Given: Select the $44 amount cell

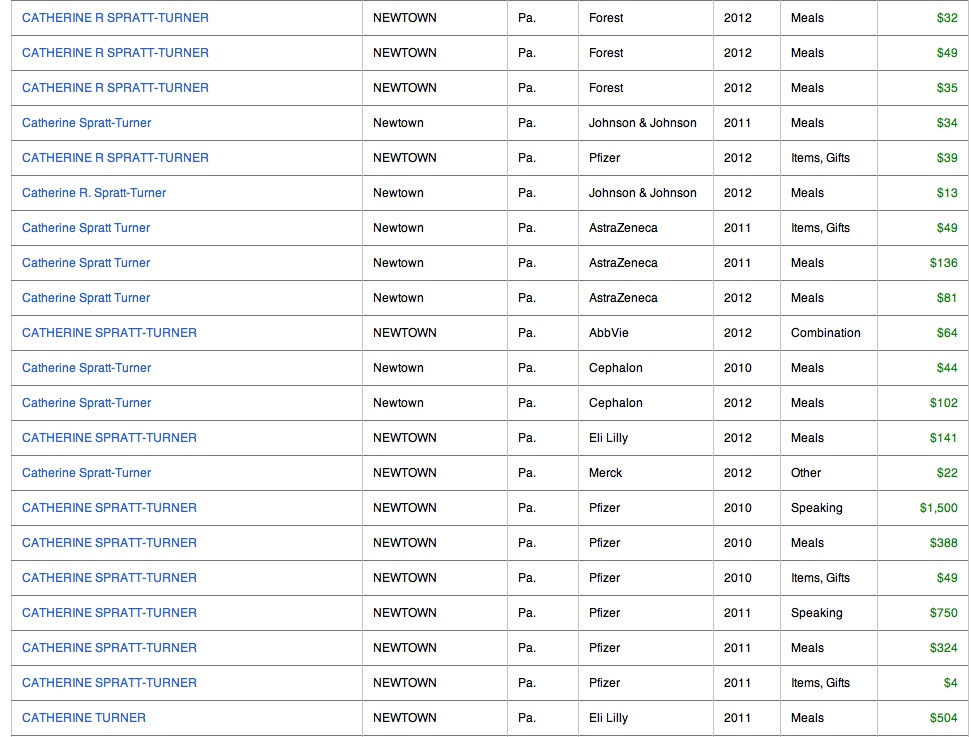Looking at the screenshot, I should pyautogui.click(x=922, y=368).
